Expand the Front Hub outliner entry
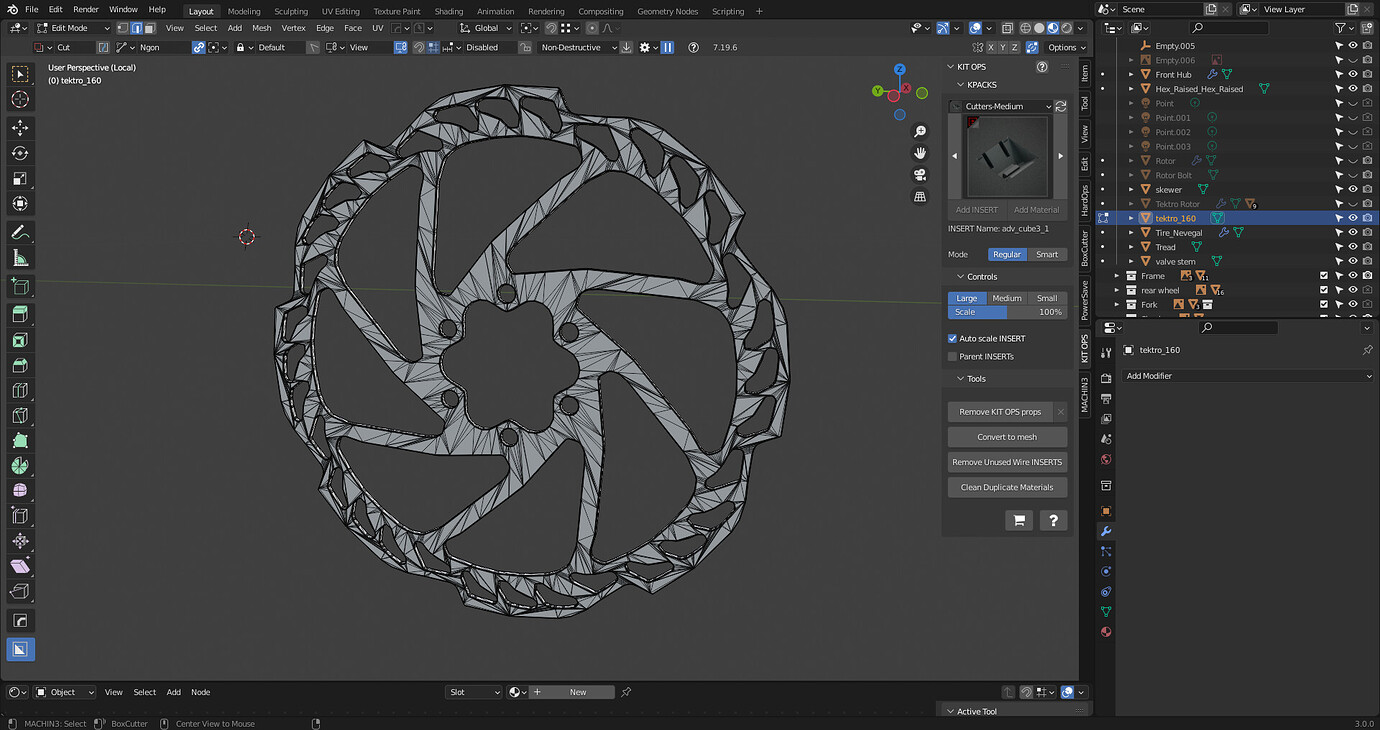The image size is (1380, 730). (x=1130, y=74)
